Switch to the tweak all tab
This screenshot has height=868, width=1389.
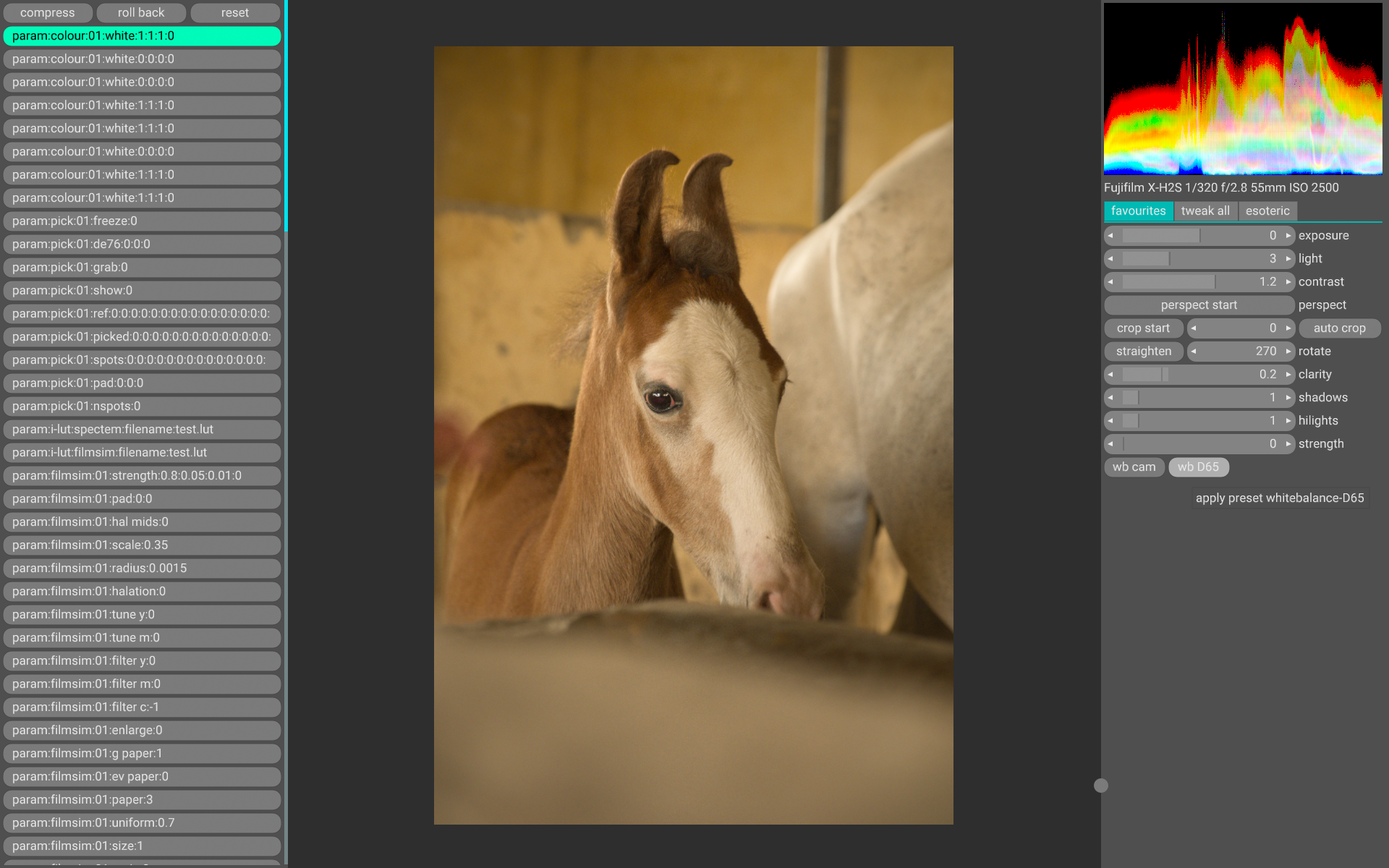coord(1205,211)
